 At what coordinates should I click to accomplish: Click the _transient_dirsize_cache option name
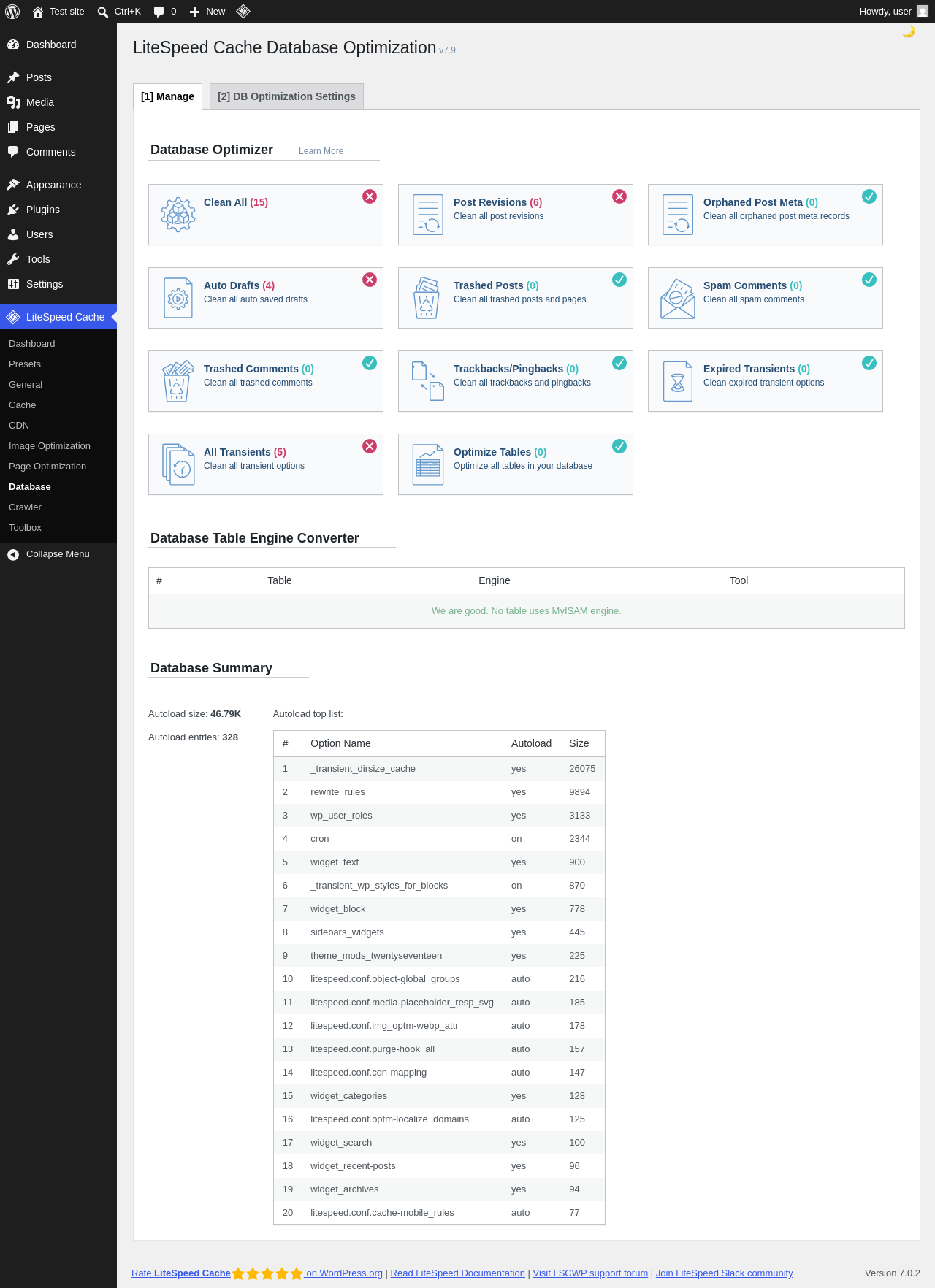[x=363, y=769]
